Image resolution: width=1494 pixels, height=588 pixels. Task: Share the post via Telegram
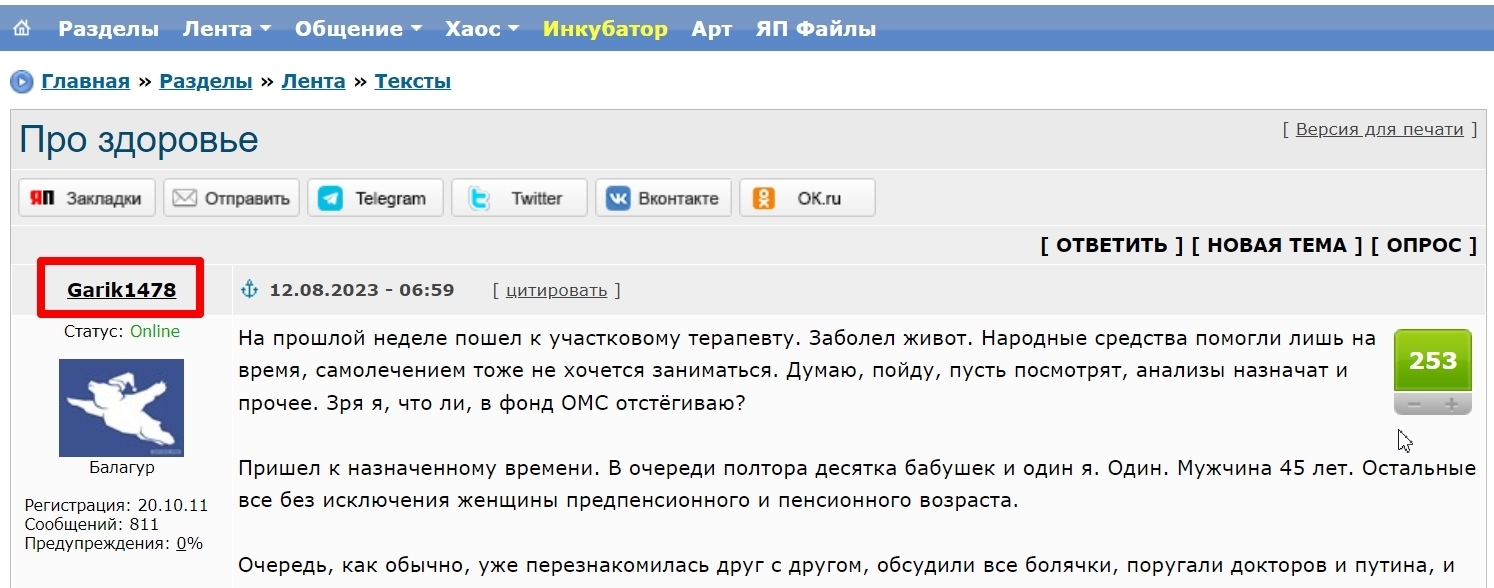click(x=375, y=198)
